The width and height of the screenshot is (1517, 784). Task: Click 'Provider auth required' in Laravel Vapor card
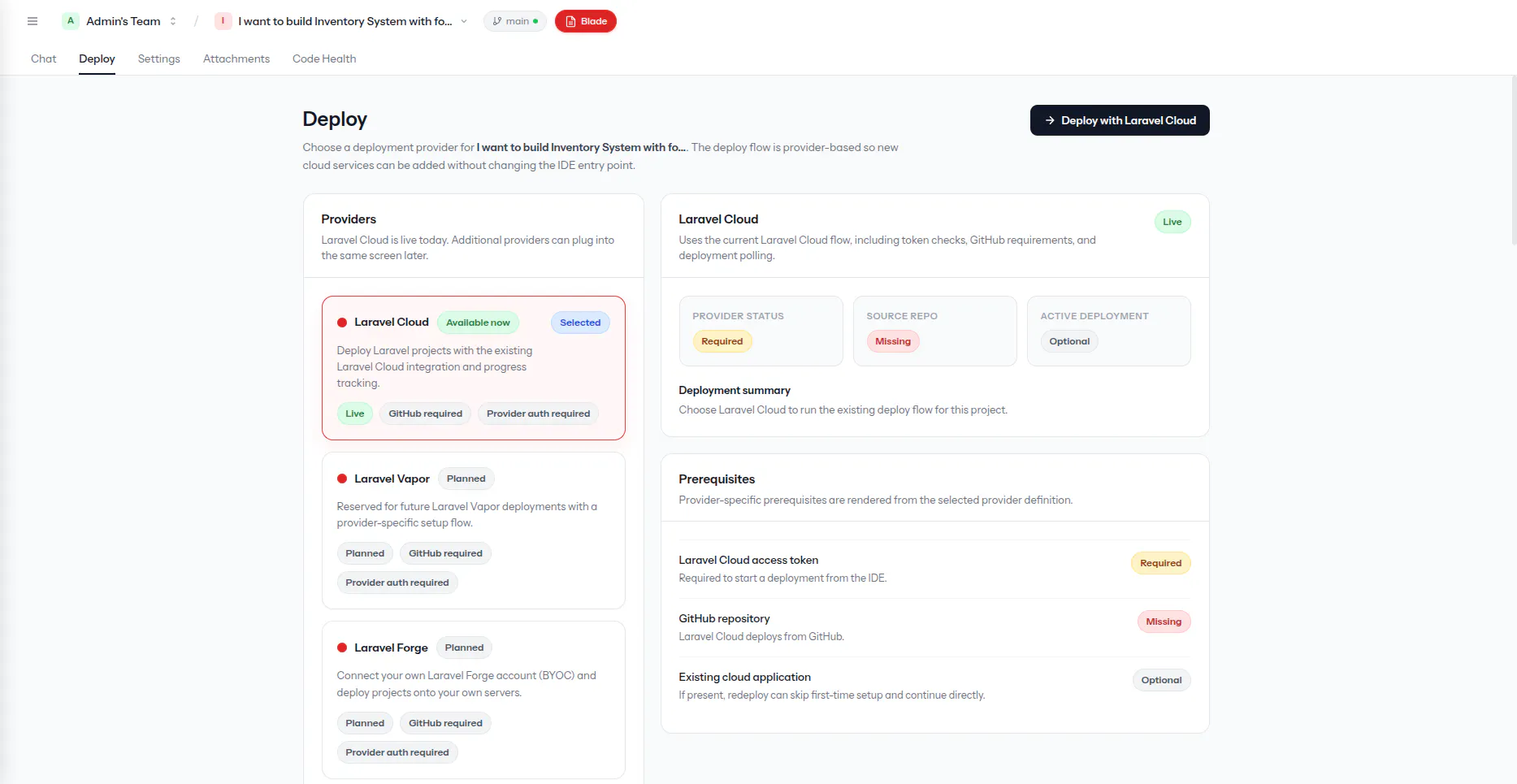click(397, 583)
